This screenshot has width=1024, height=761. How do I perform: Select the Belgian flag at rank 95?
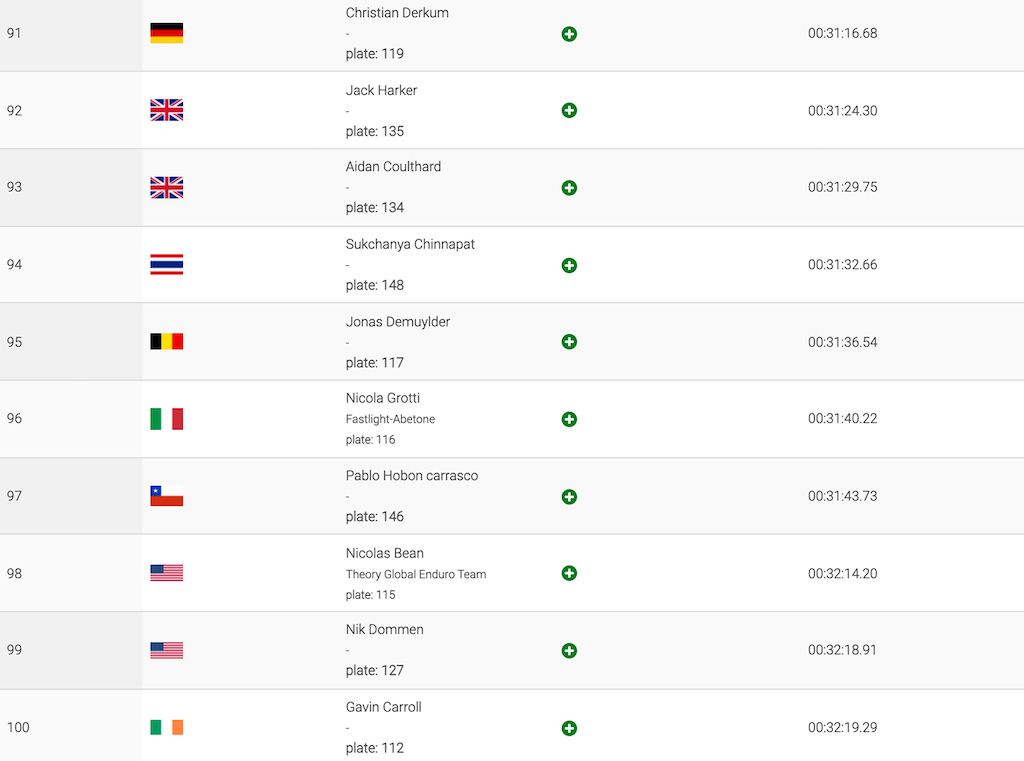[x=167, y=342]
